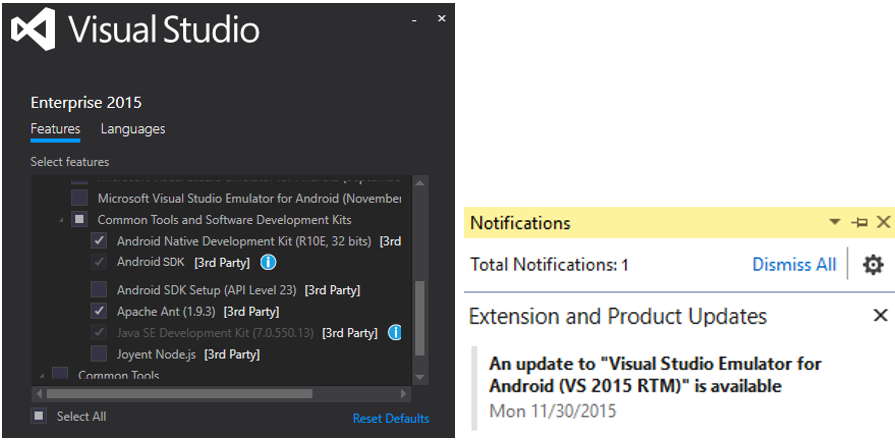Switch to the Languages tab
The width and height of the screenshot is (895, 441).
(133, 129)
